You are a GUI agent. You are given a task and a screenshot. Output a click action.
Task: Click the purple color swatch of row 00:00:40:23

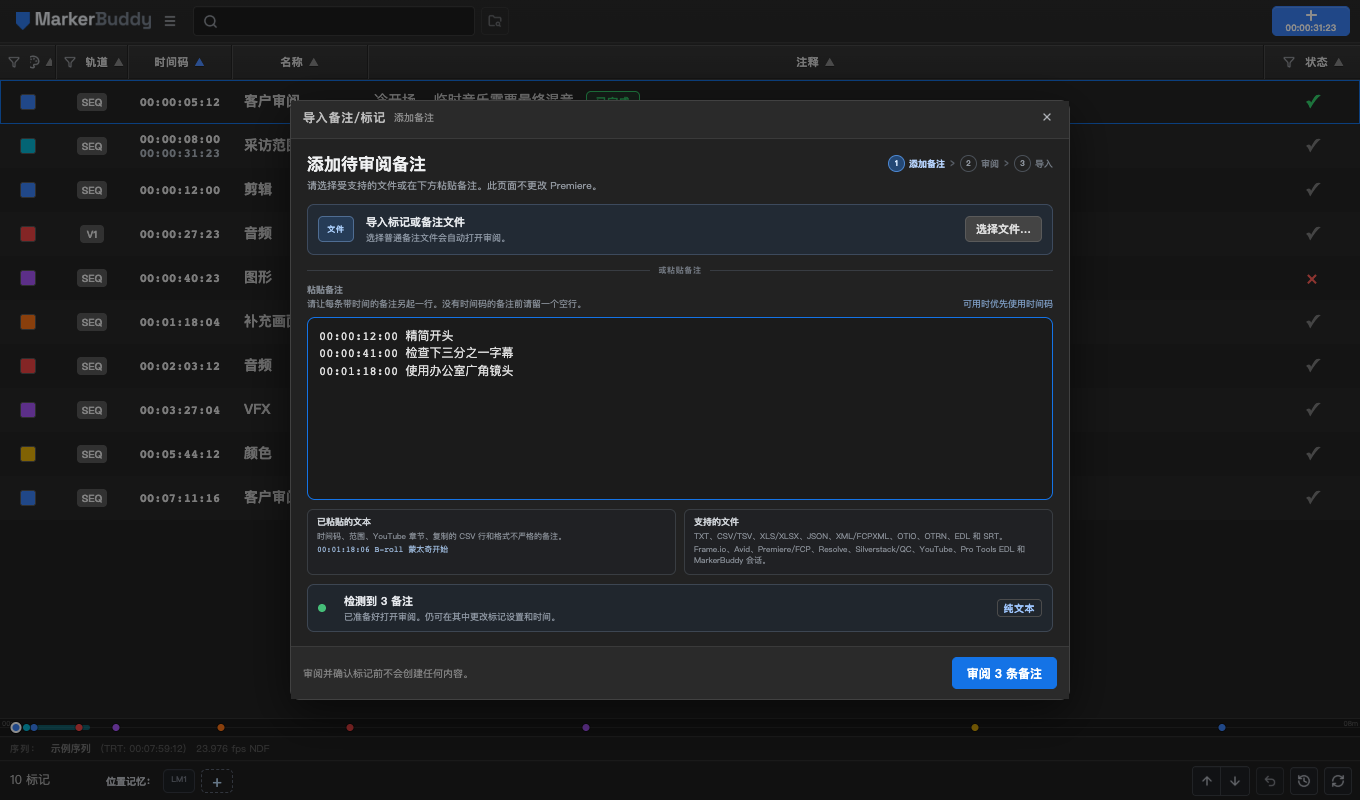pos(28,278)
